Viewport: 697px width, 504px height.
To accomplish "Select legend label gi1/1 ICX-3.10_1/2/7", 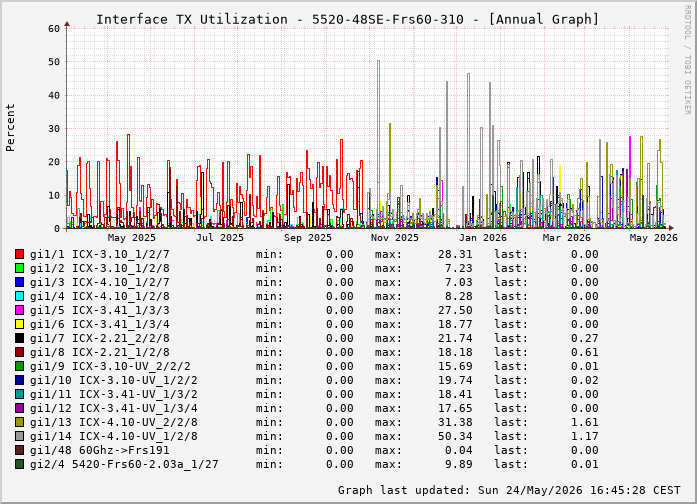I will [100, 254].
